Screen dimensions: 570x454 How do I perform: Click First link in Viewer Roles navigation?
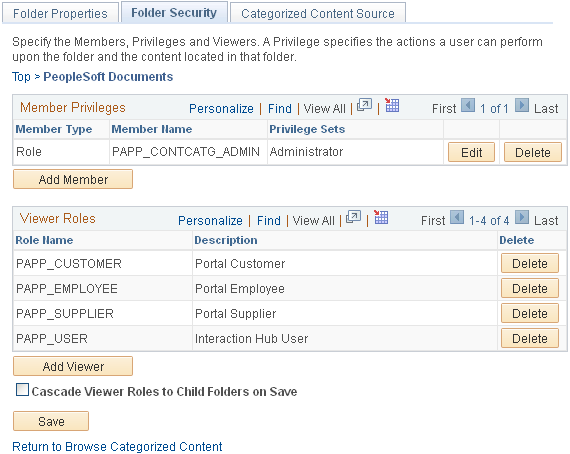tap(433, 221)
